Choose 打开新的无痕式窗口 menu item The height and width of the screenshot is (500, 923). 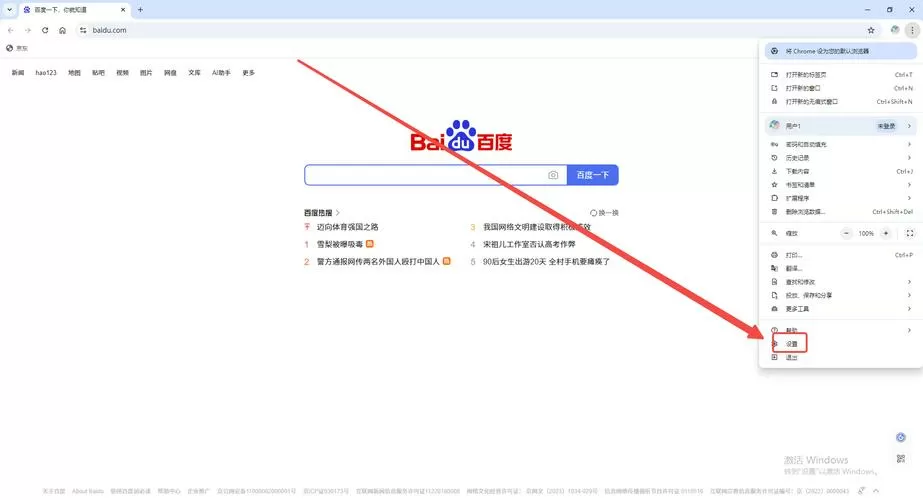tap(841, 102)
